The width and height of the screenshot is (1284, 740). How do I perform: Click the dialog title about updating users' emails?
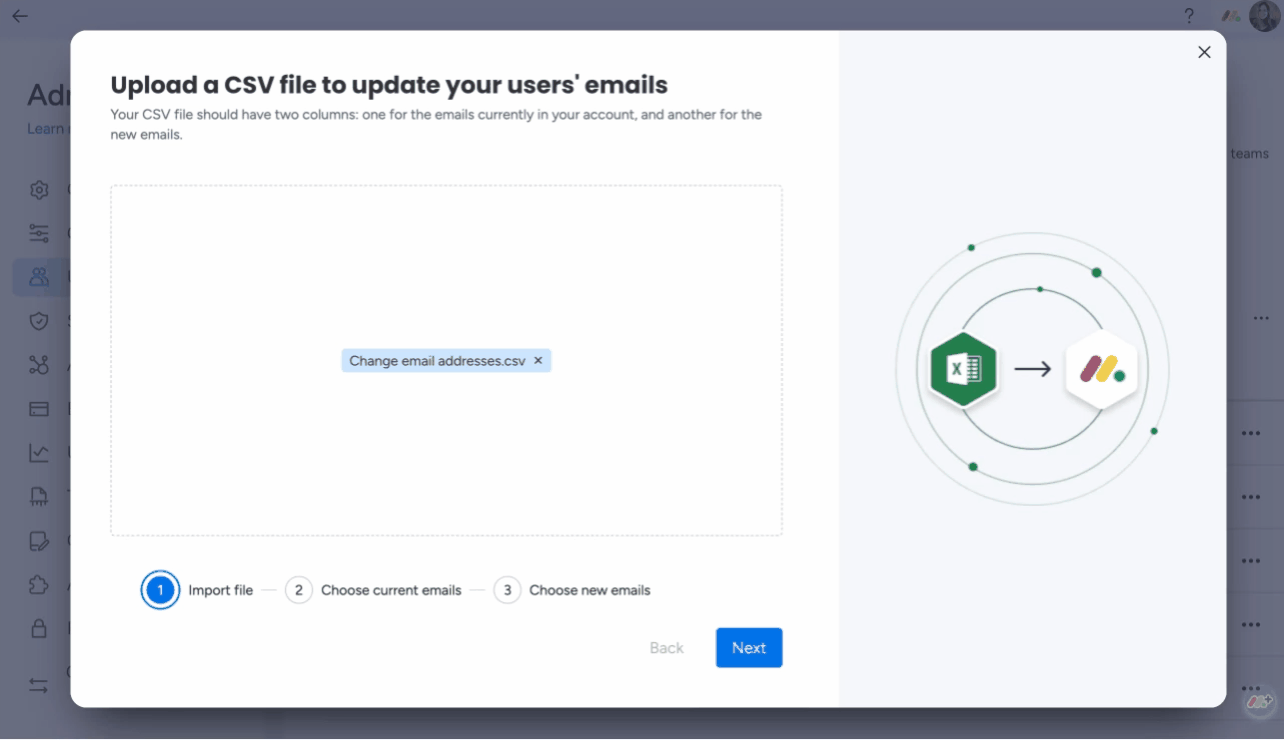click(389, 85)
